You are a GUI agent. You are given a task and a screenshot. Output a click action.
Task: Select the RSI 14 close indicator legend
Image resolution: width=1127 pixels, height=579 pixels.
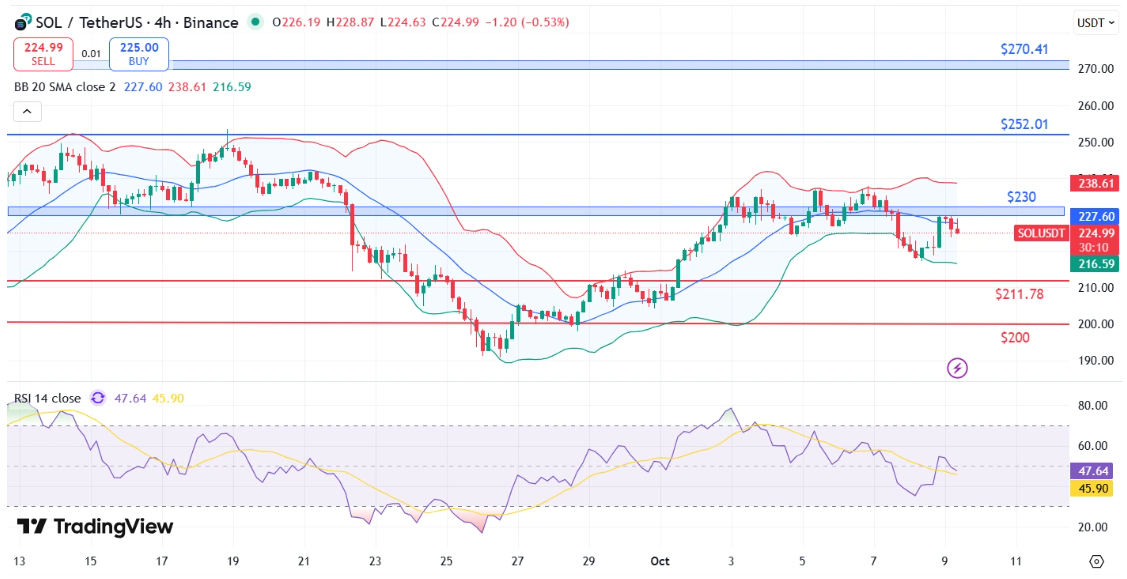tap(48, 398)
